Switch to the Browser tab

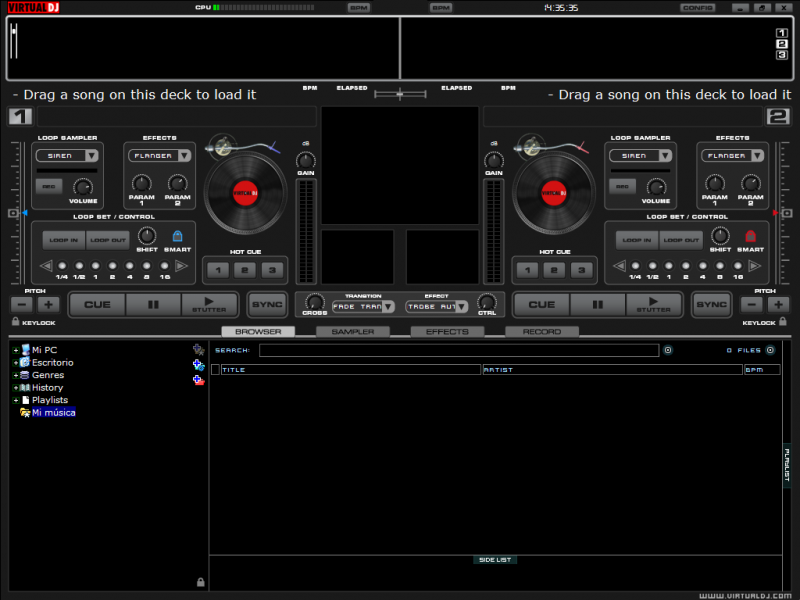coord(258,332)
